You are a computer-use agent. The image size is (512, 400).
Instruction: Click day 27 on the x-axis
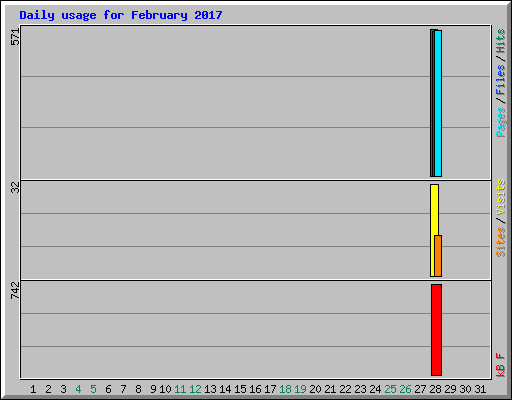pyautogui.click(x=420, y=389)
